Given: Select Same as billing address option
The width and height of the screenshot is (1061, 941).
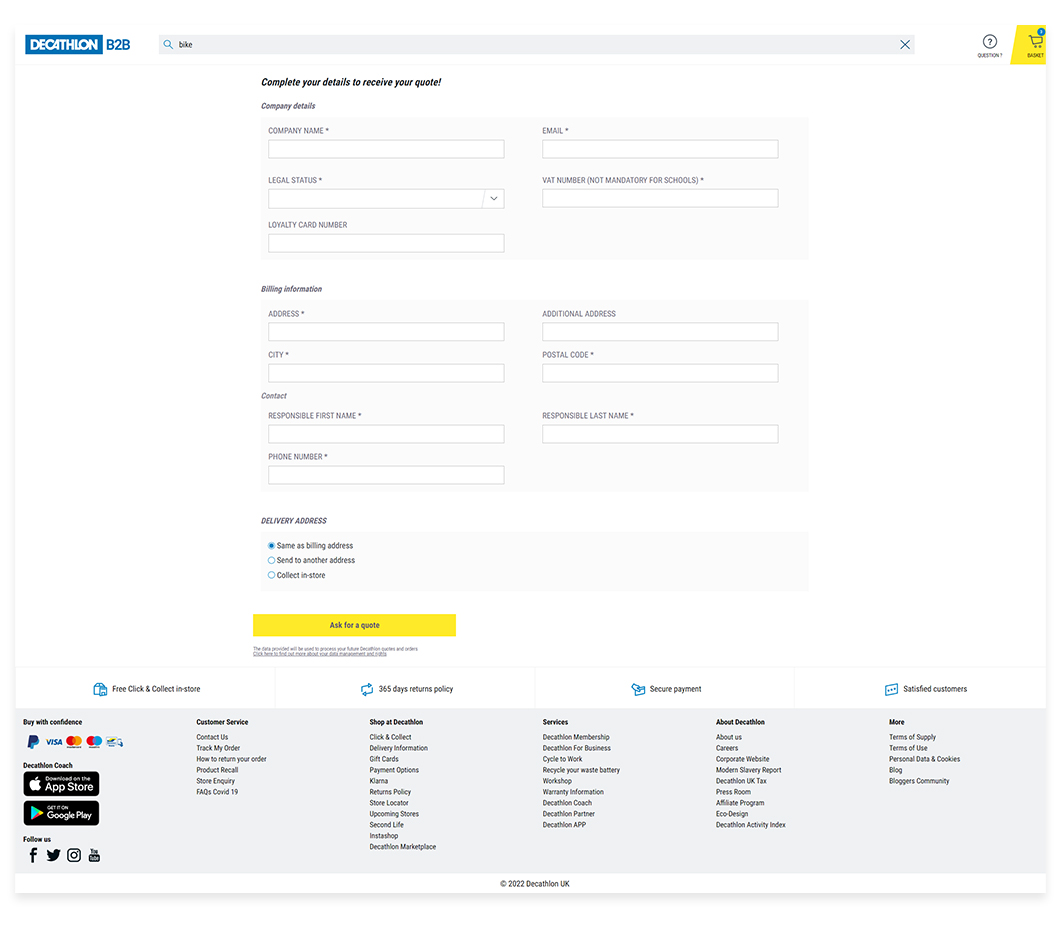Looking at the screenshot, I should point(271,546).
